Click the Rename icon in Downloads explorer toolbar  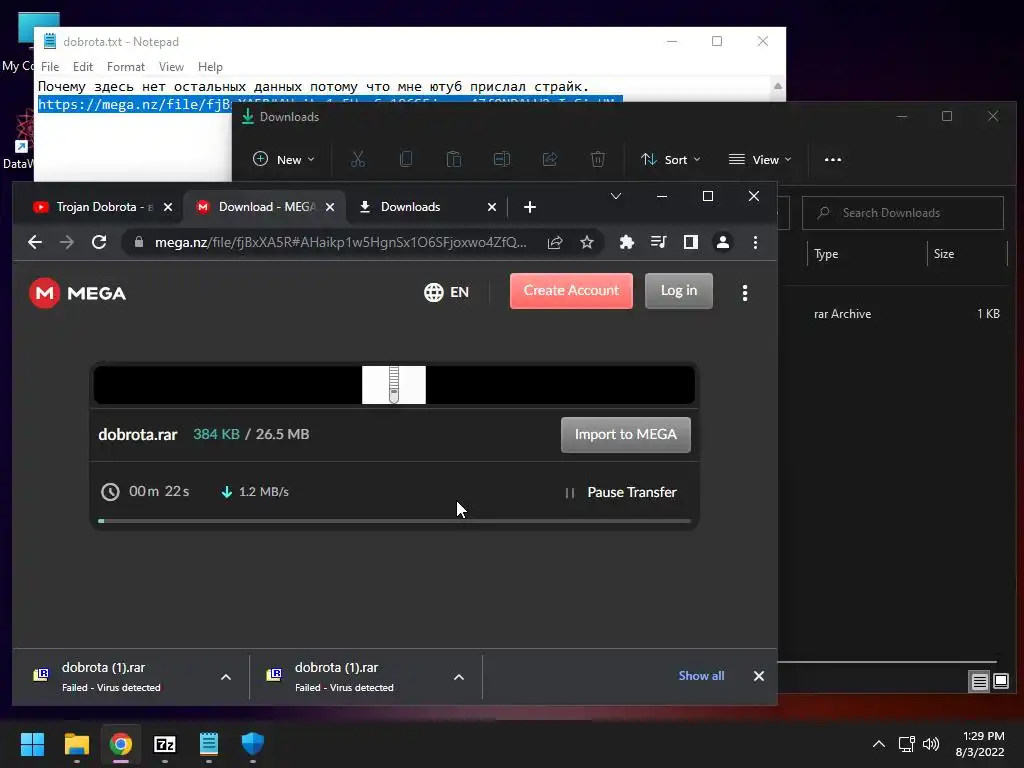(502, 159)
